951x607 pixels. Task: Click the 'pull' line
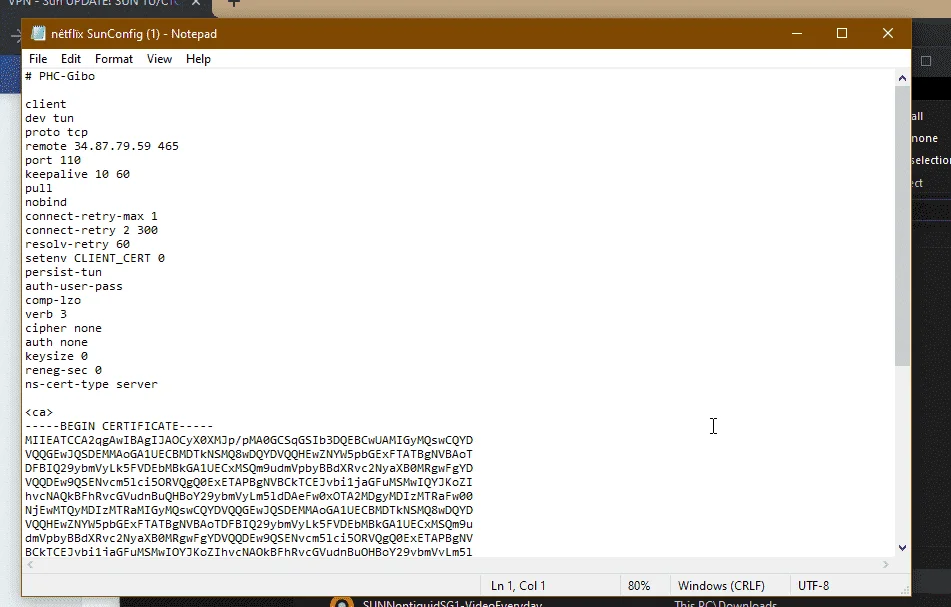[39, 188]
